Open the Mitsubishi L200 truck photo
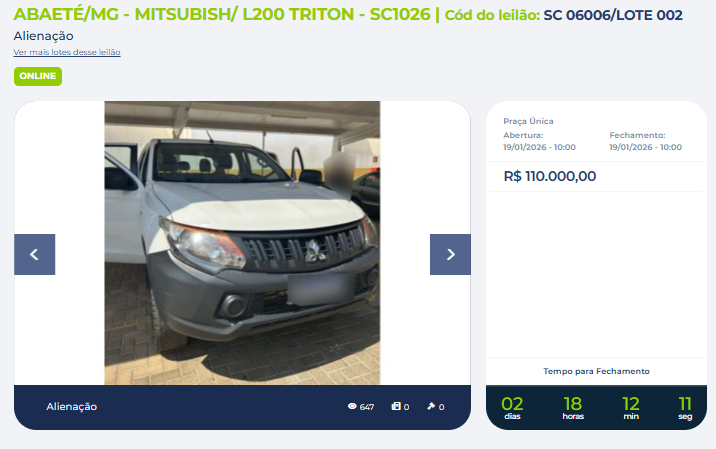Image resolution: width=716 pixels, height=449 pixels. click(242, 243)
